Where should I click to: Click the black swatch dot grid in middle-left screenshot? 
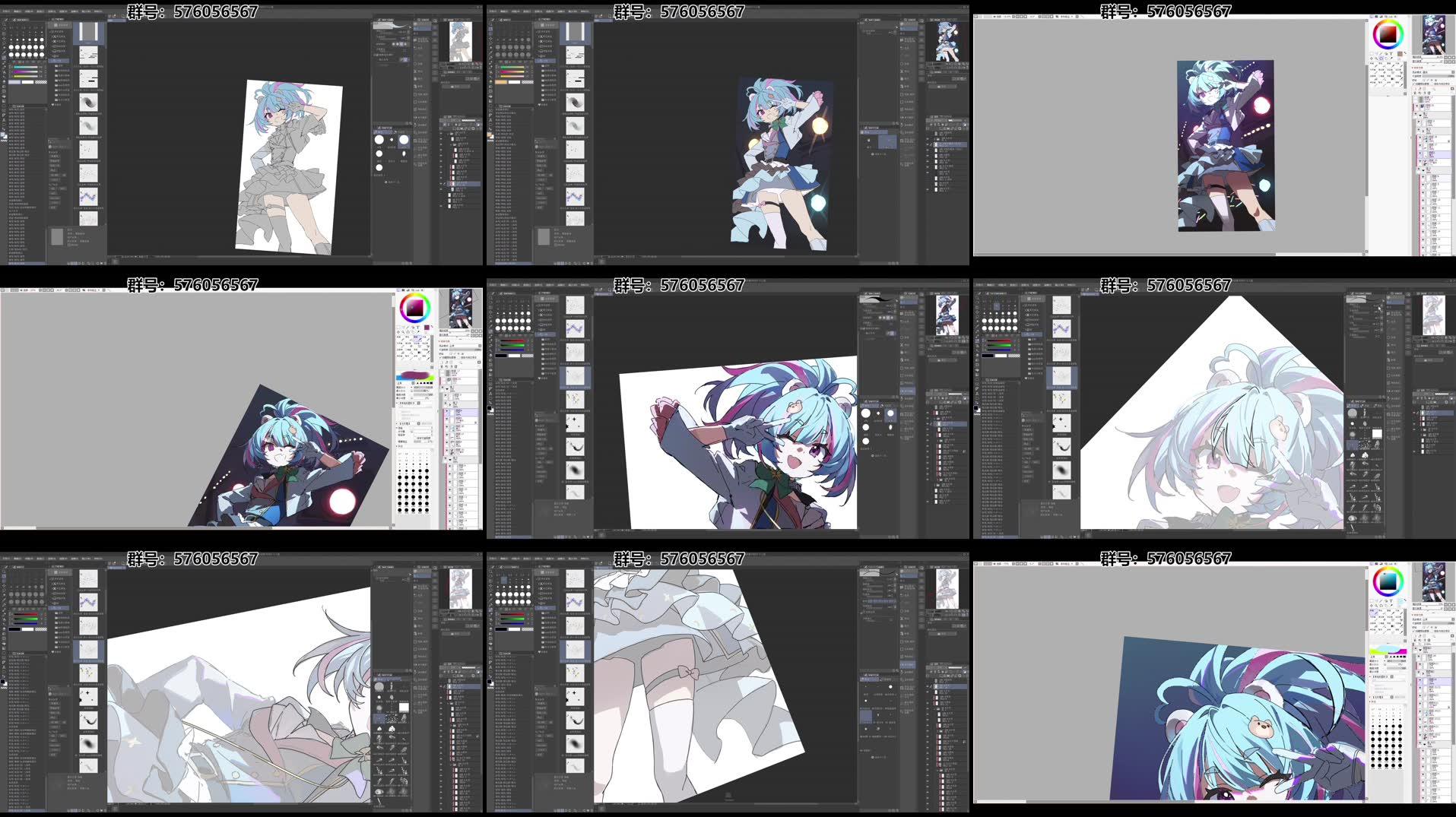[x=414, y=483]
